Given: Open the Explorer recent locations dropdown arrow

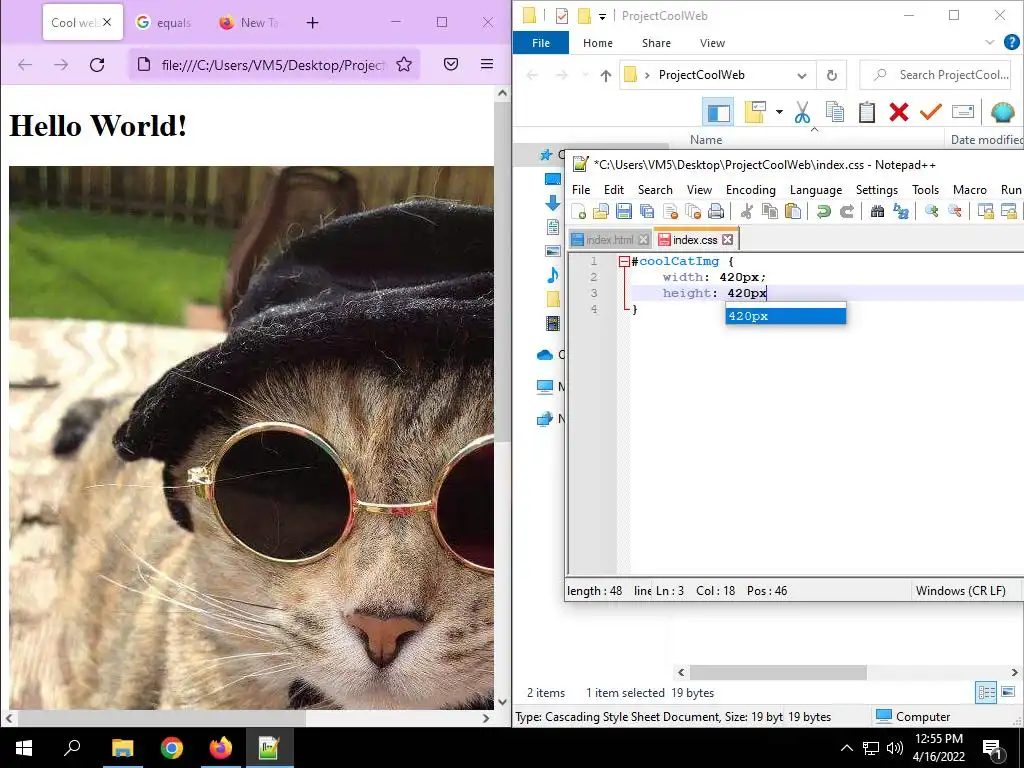Looking at the screenshot, I should (585, 75).
